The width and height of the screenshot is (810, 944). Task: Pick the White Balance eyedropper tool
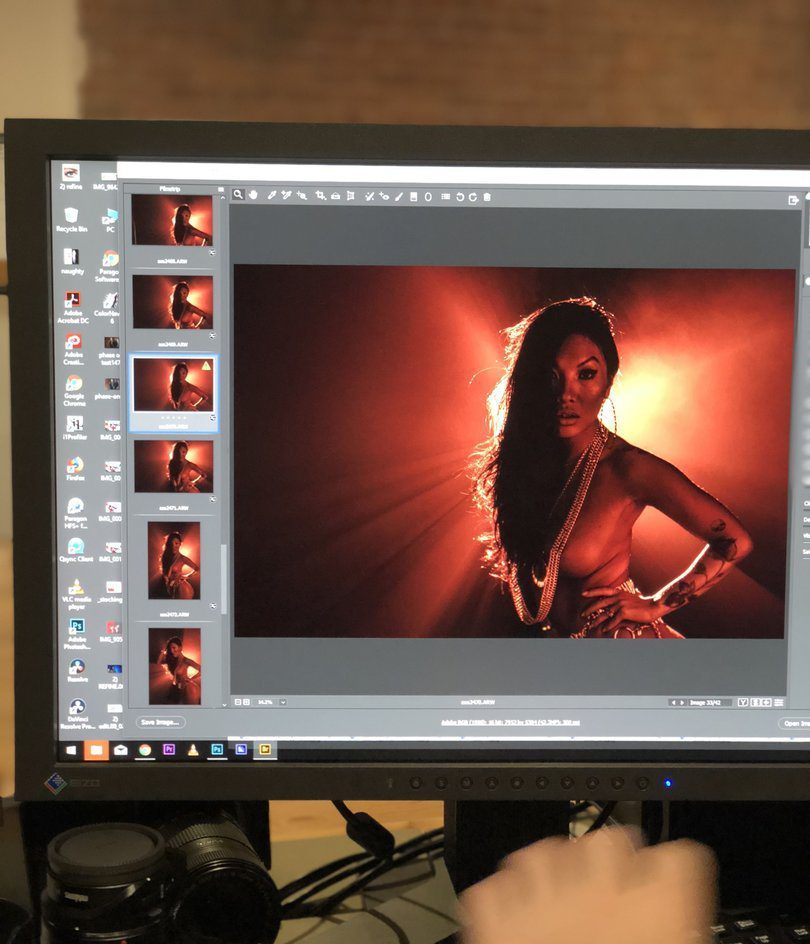(271, 195)
